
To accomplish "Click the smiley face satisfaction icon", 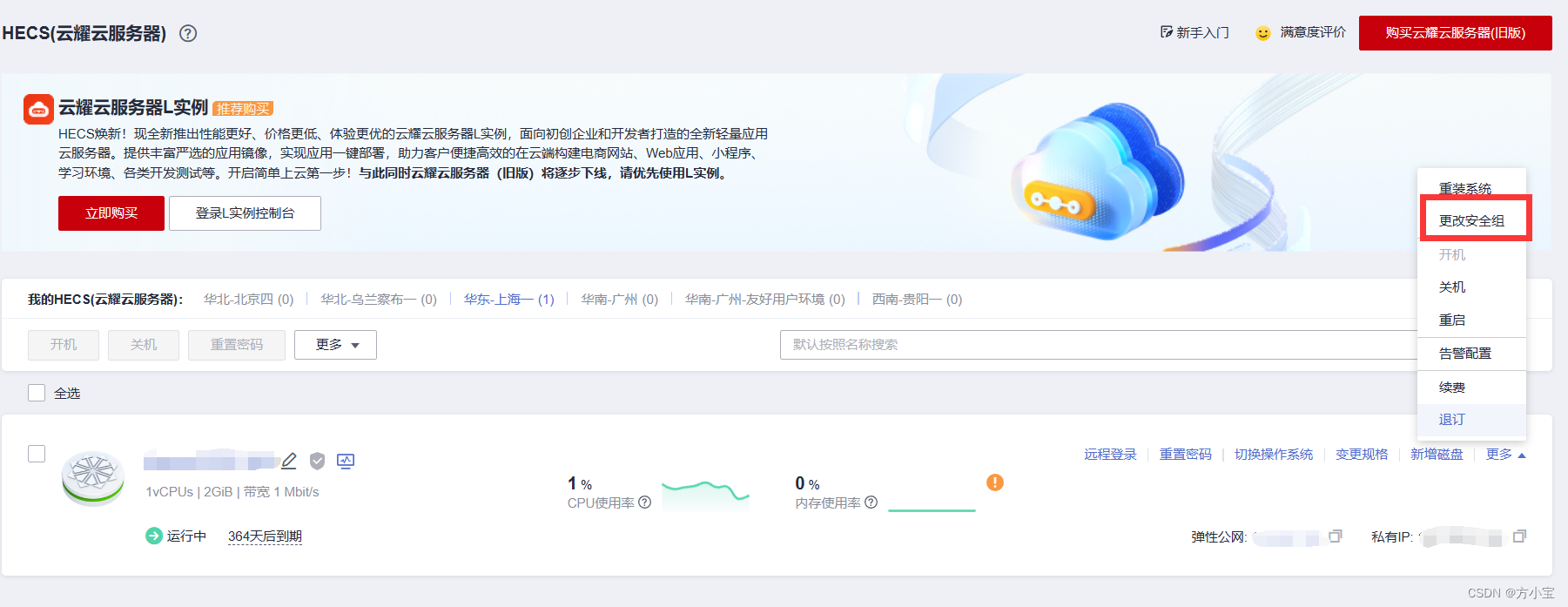I will [1263, 33].
